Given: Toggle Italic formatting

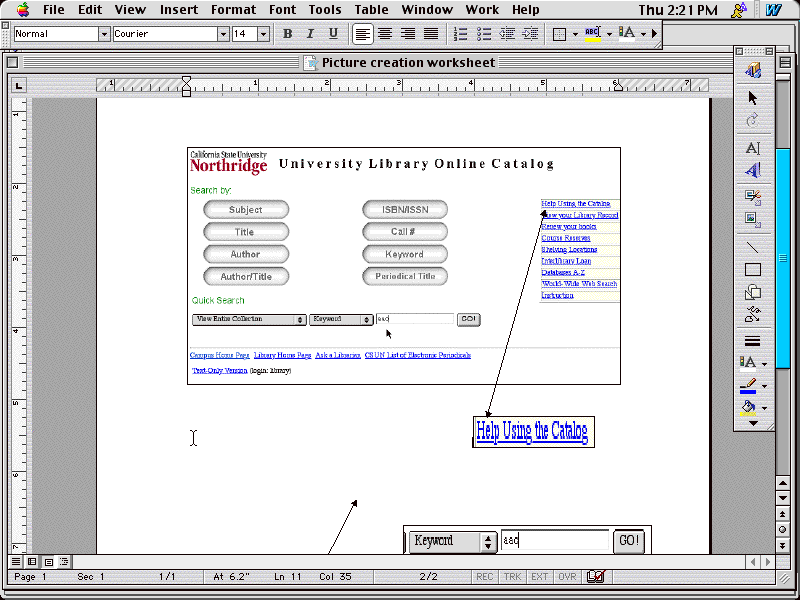Looking at the screenshot, I should click(310, 34).
